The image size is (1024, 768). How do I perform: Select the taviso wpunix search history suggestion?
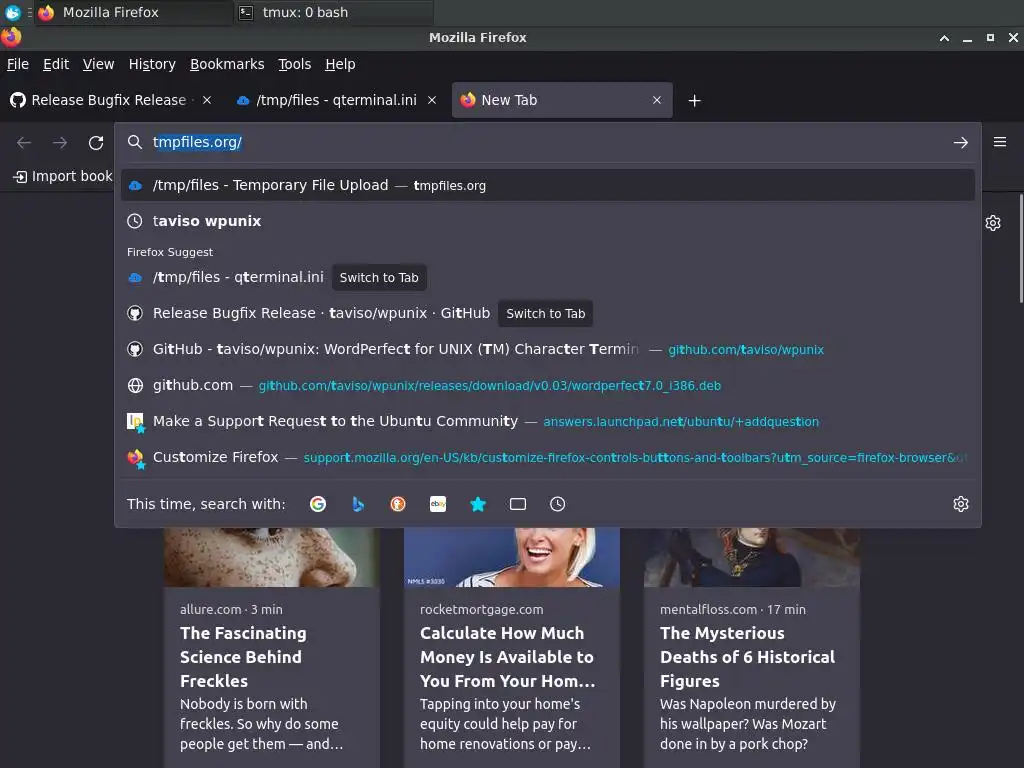tap(547, 221)
